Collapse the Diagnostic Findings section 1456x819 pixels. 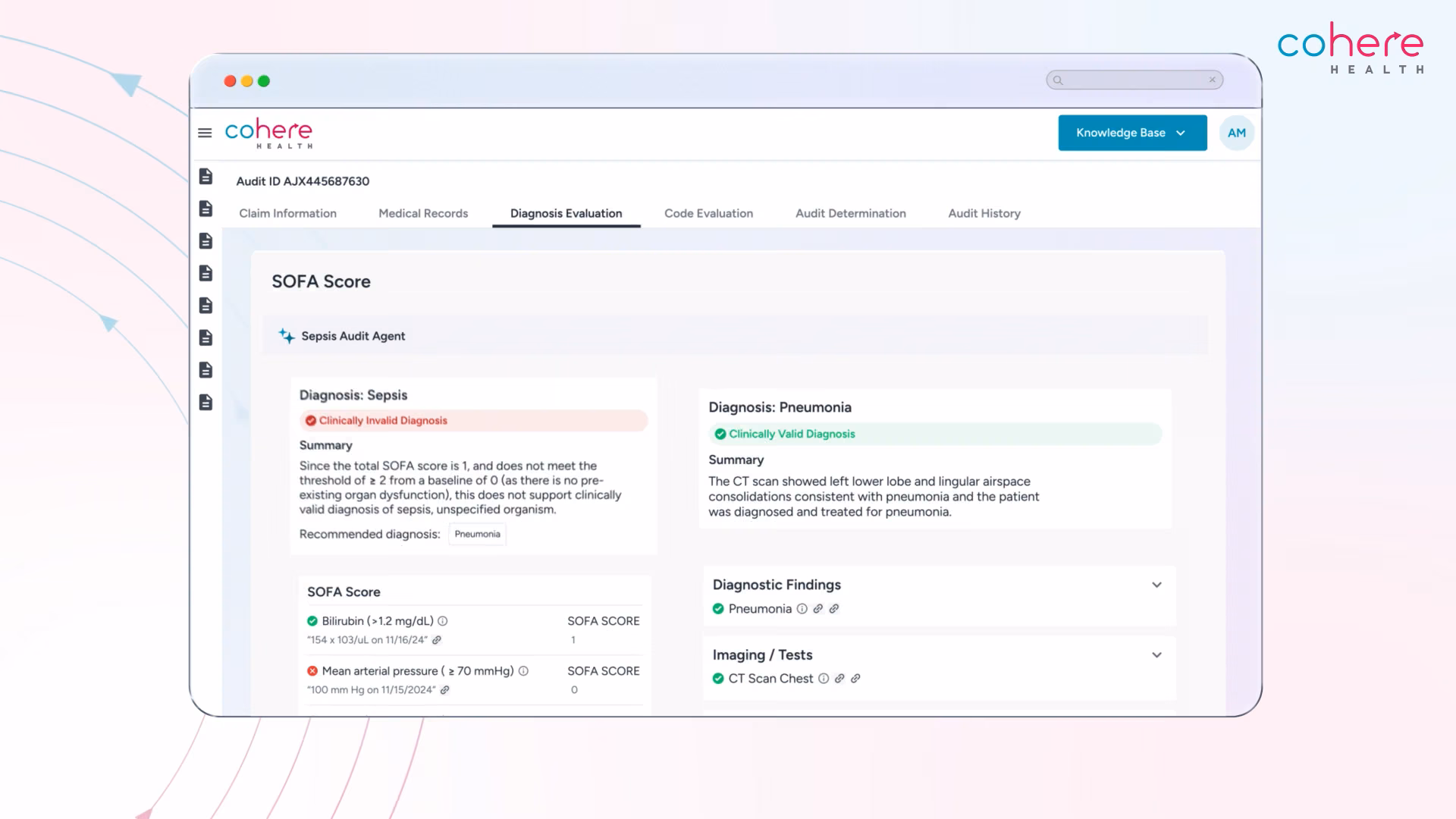pos(1156,585)
